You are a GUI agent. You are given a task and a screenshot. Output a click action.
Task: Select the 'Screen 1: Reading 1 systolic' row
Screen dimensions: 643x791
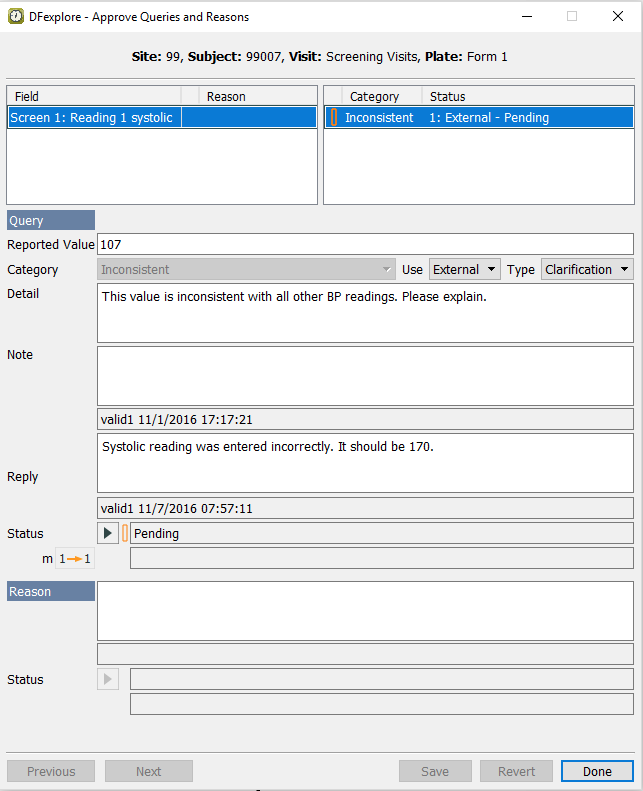tap(92, 118)
